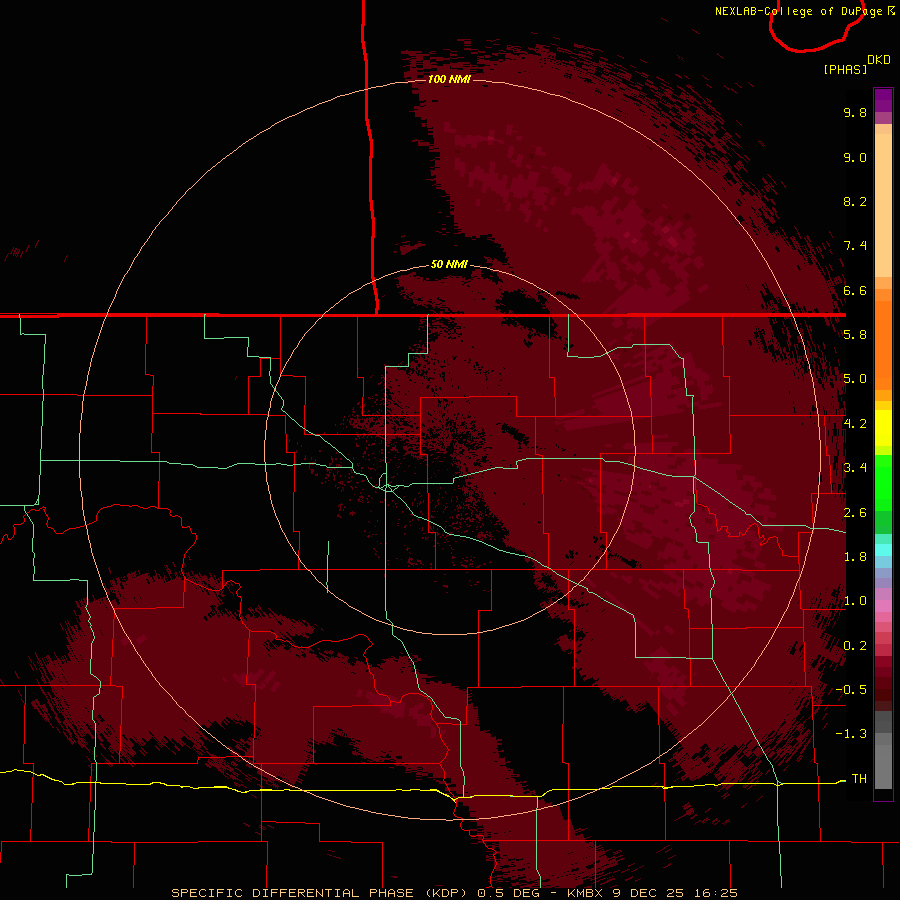Click the 5.0 scale value

click(x=855, y=379)
